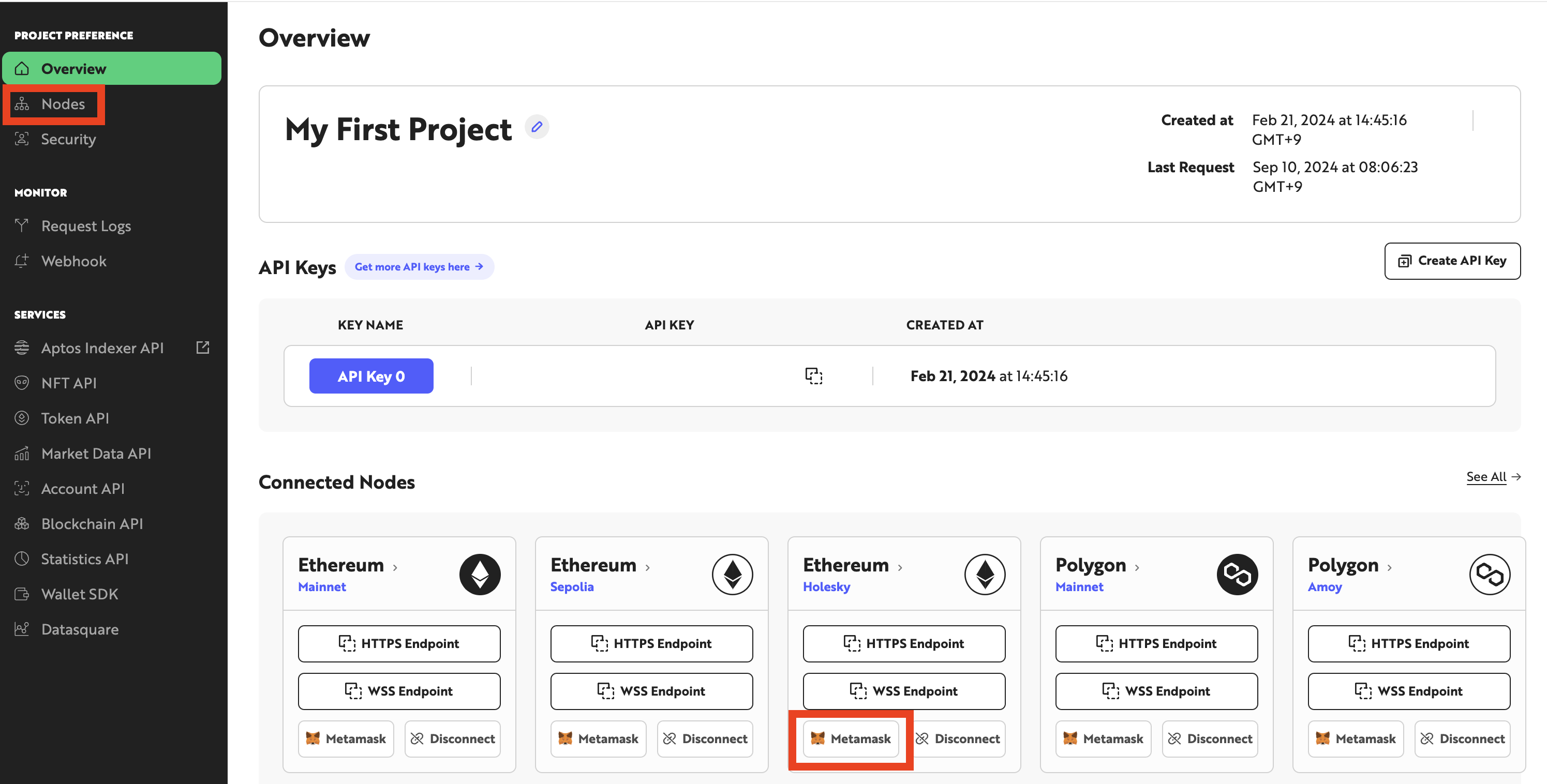Copy the Ethereum Sepolia HTTPS Endpoint
The height and width of the screenshot is (784, 1547).
[x=651, y=643]
